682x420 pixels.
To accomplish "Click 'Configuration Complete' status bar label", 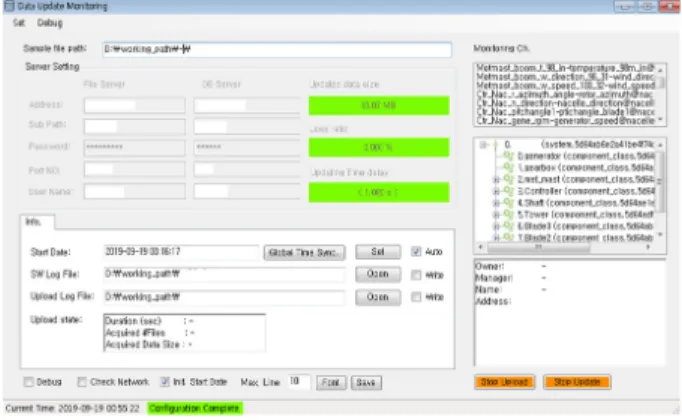I will 194,408.
